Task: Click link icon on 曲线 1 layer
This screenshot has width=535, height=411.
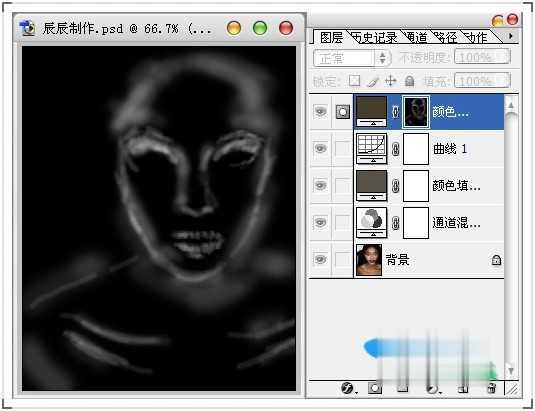Action: 395,149
